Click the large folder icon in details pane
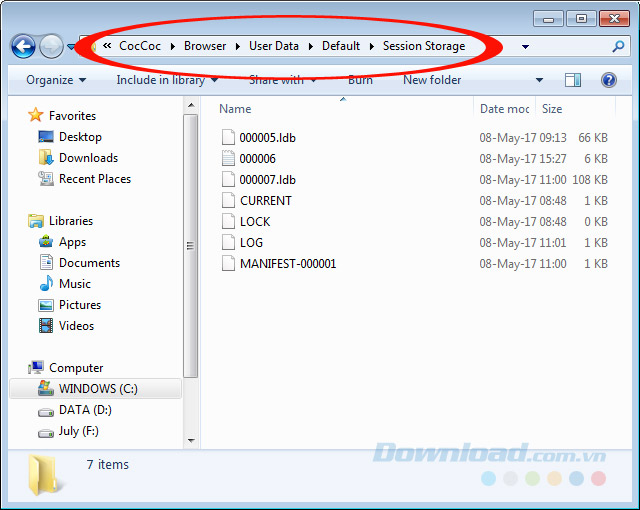 click(x=45, y=475)
